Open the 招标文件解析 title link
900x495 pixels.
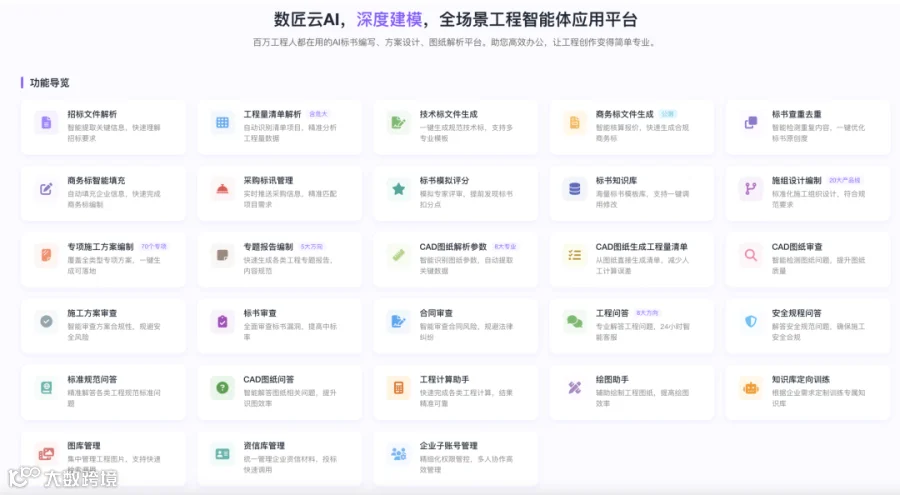[x=92, y=114]
